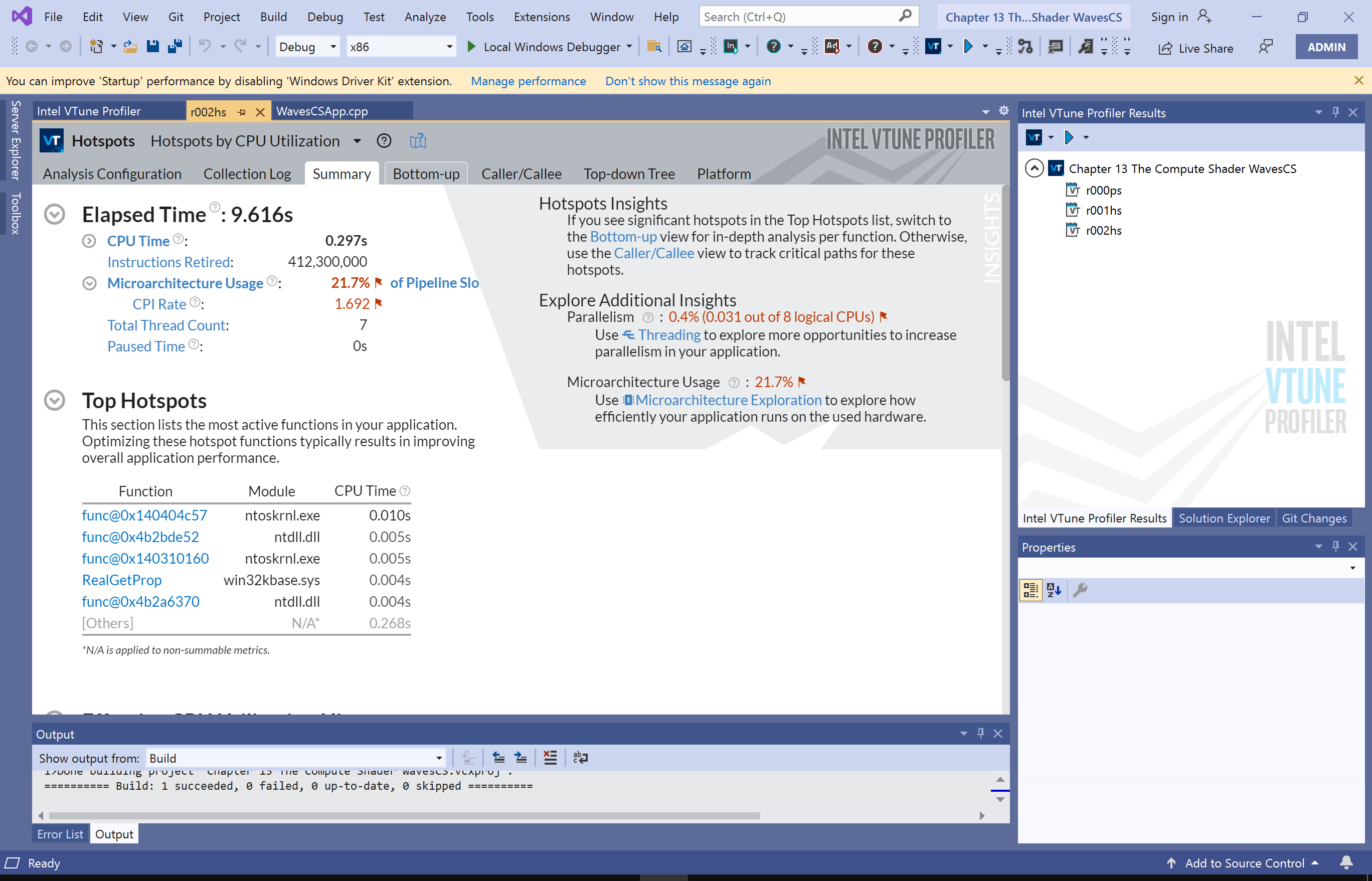Collapse the Top Hotspots section

(54, 401)
